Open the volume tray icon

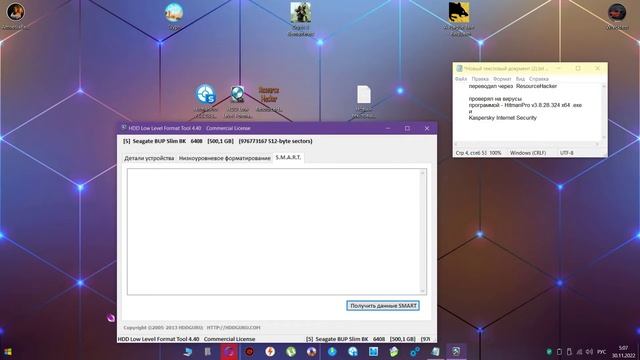589,351
